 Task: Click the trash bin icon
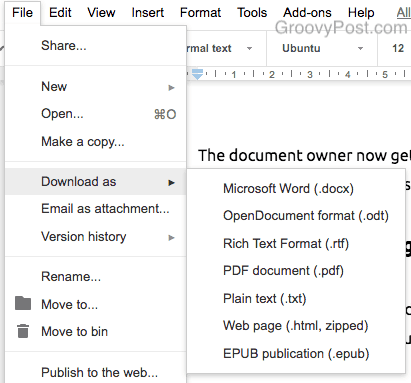click(23, 331)
